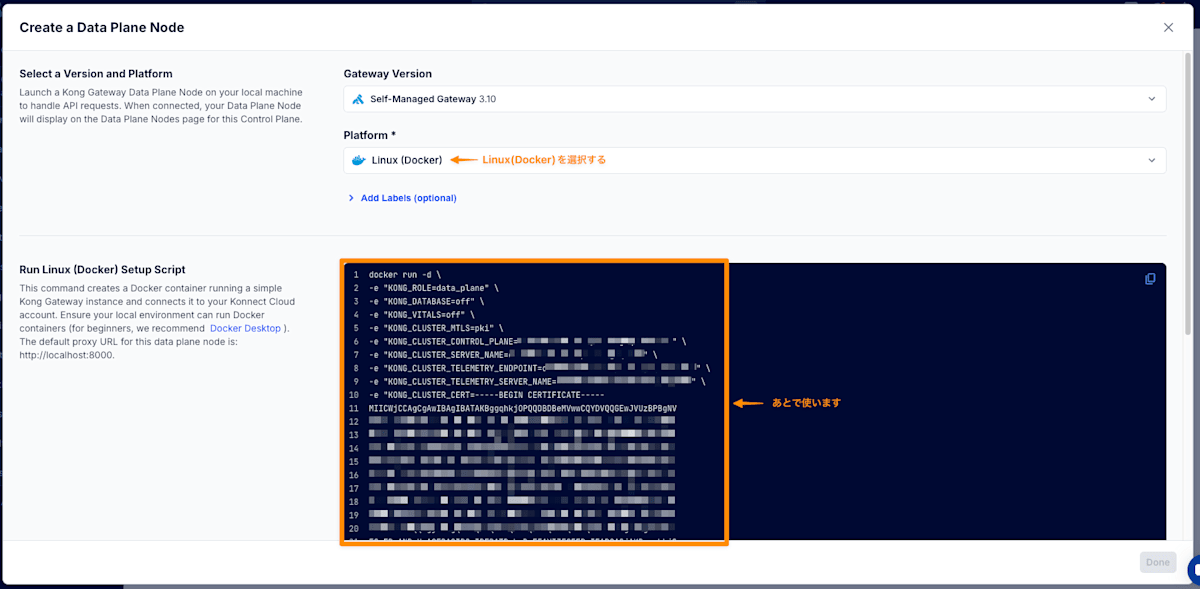Click the chevron arrow of the Gateway Version field
1200x589 pixels.
pos(1151,99)
